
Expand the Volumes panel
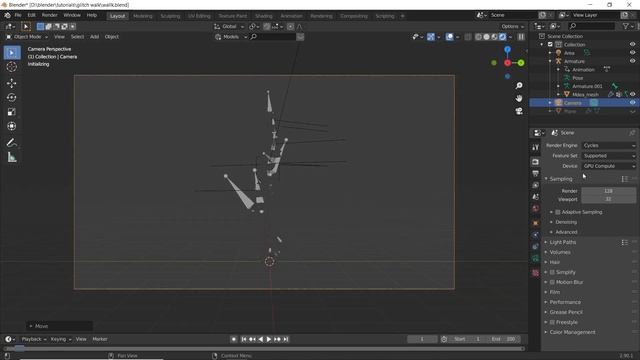[x=560, y=252]
